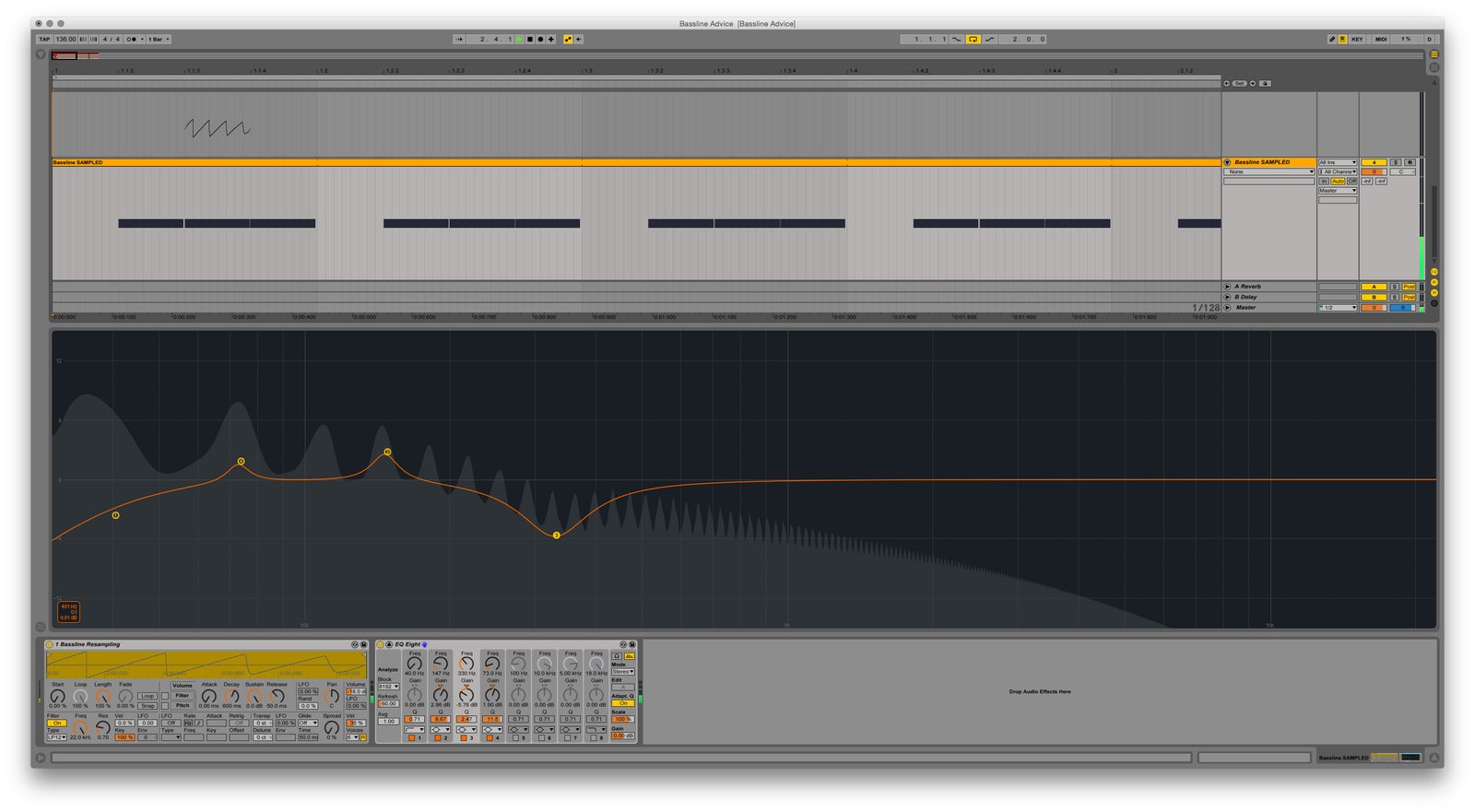Image resolution: width=1475 pixels, height=812 pixels.
Task: Click the track pan control showing C
Action: click(x=1402, y=171)
